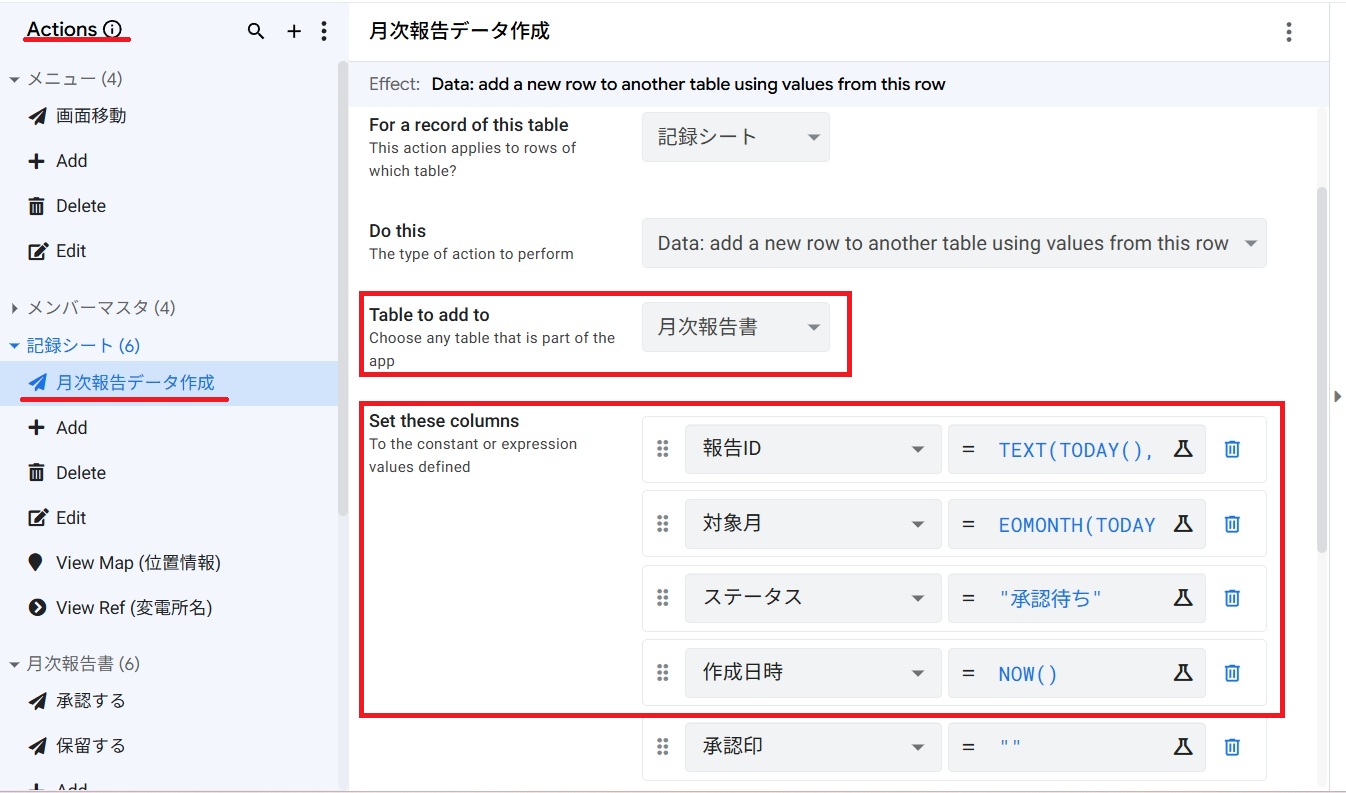Open the 'Table to add to' dropdown
This screenshot has width=1346, height=793.
736,327
